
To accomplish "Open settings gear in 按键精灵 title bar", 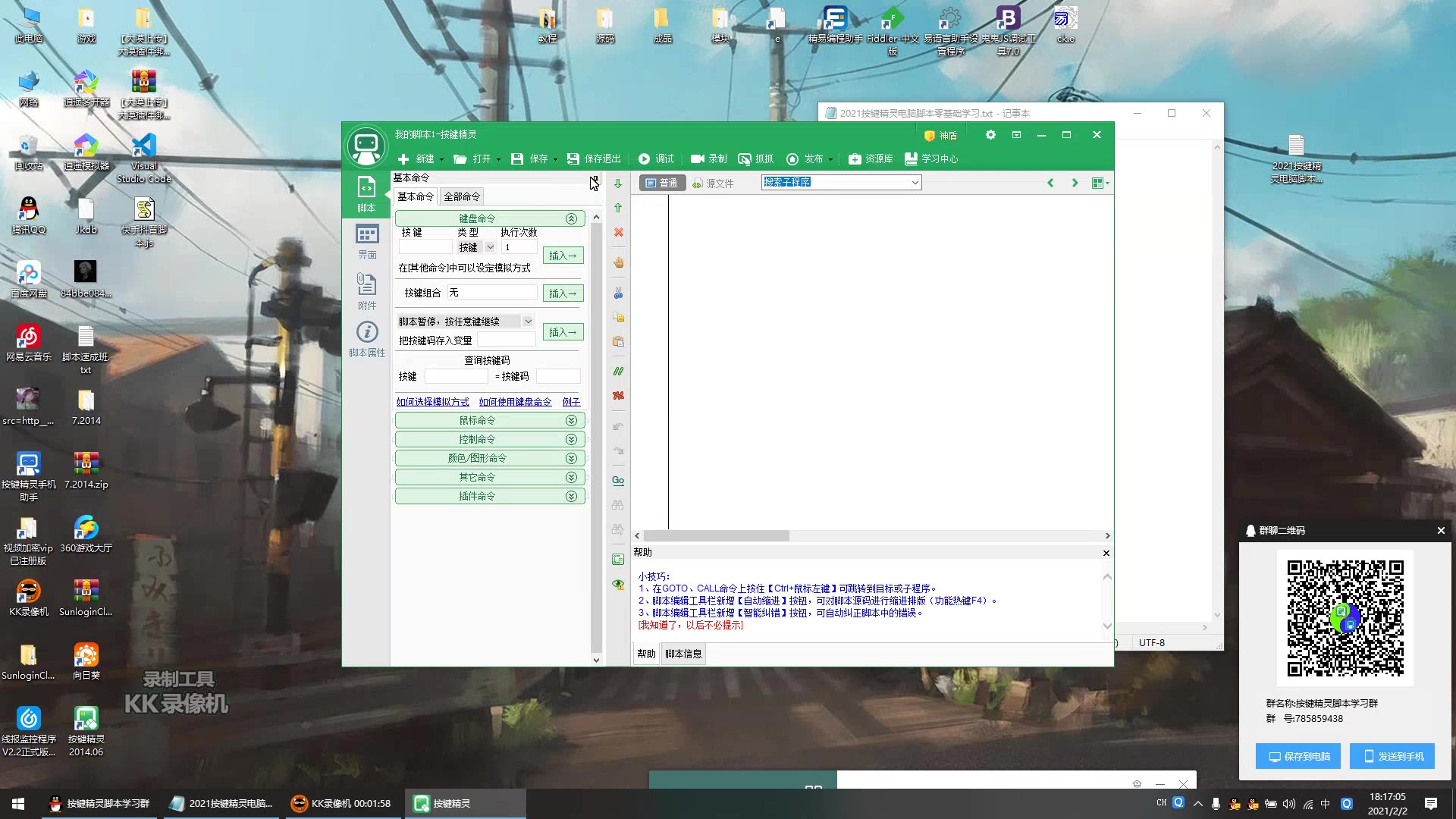I will (990, 135).
